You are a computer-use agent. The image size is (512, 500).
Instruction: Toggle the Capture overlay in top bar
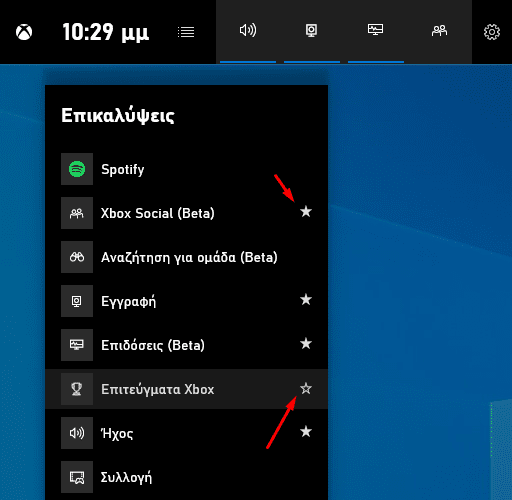tap(312, 31)
